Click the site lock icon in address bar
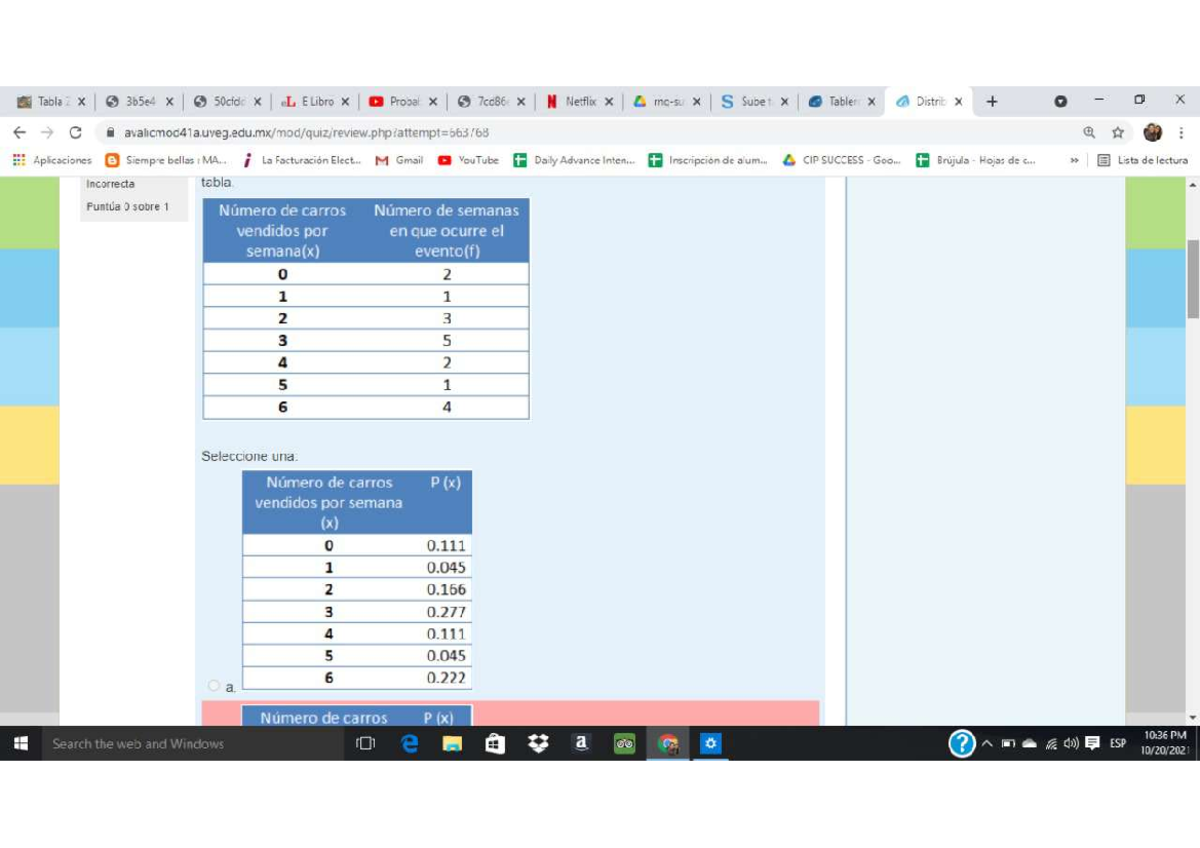 point(110,132)
